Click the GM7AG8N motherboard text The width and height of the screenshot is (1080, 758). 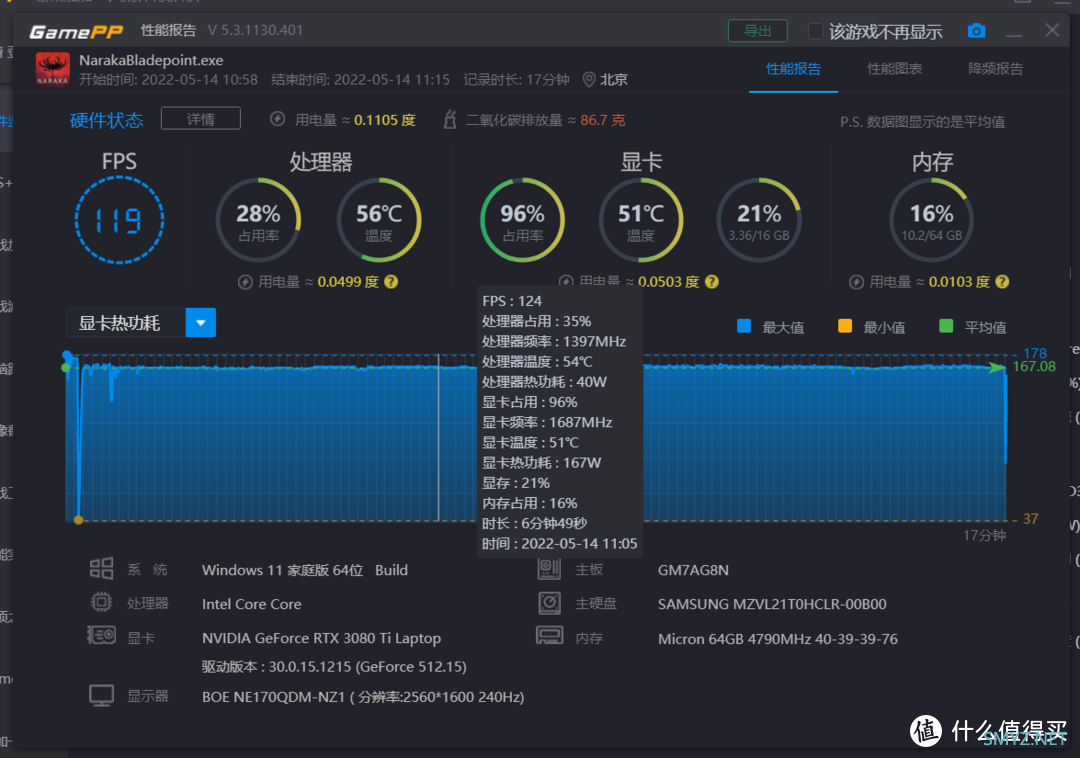tap(693, 570)
